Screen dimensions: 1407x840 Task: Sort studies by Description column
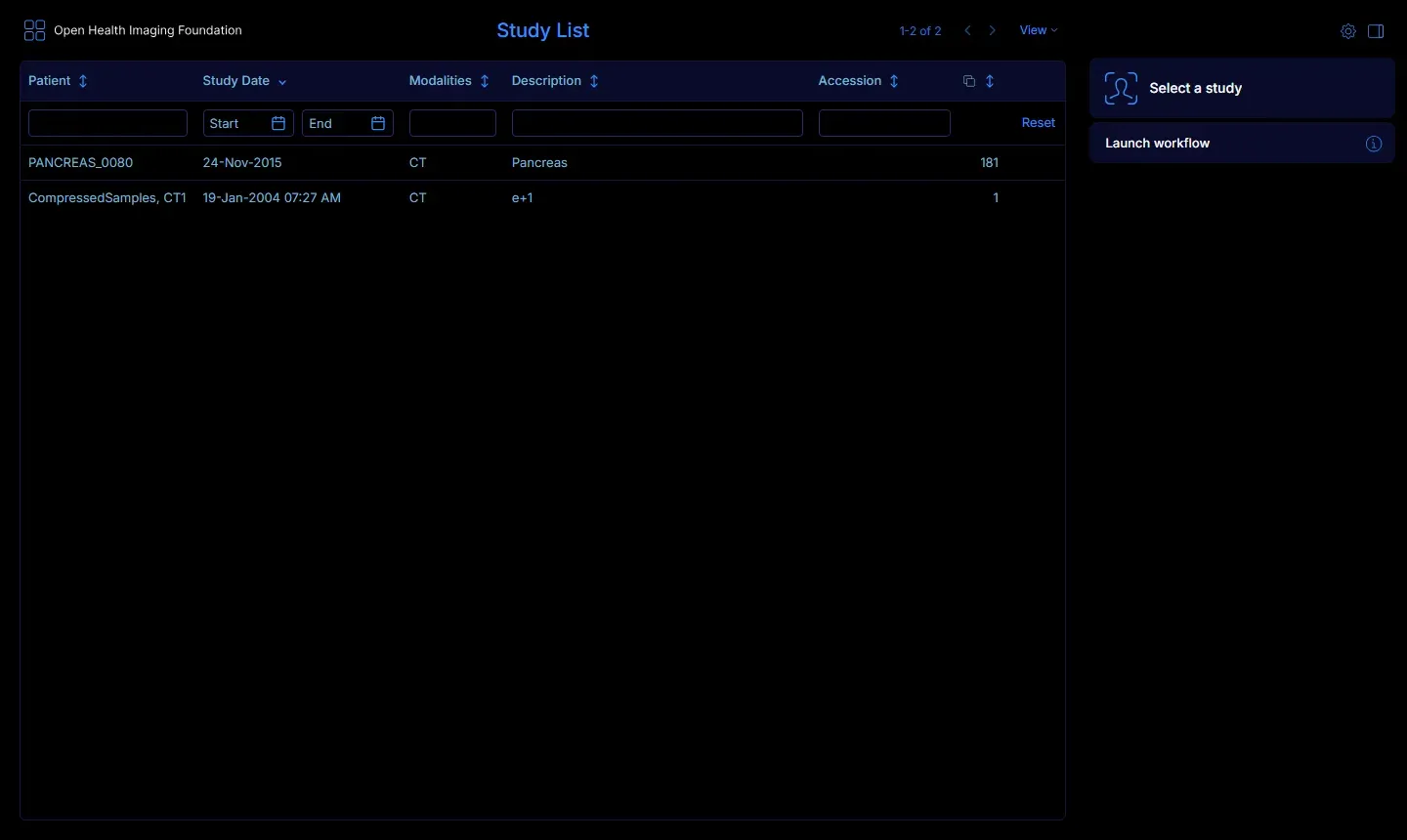click(x=594, y=81)
